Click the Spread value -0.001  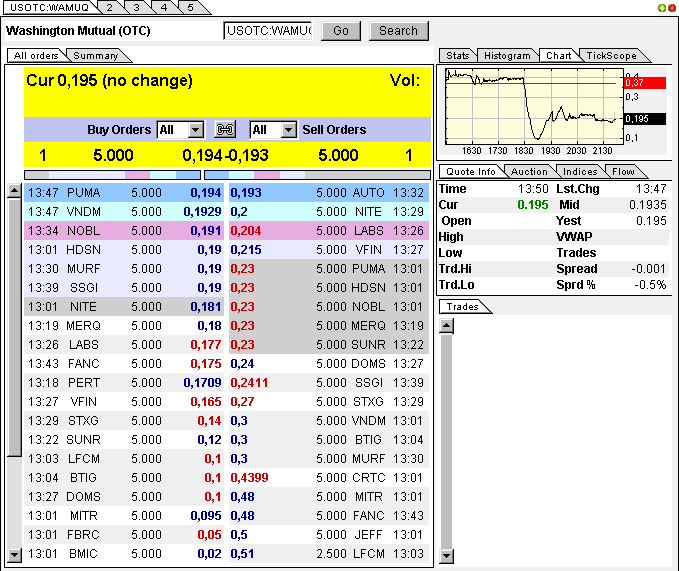pos(648,269)
